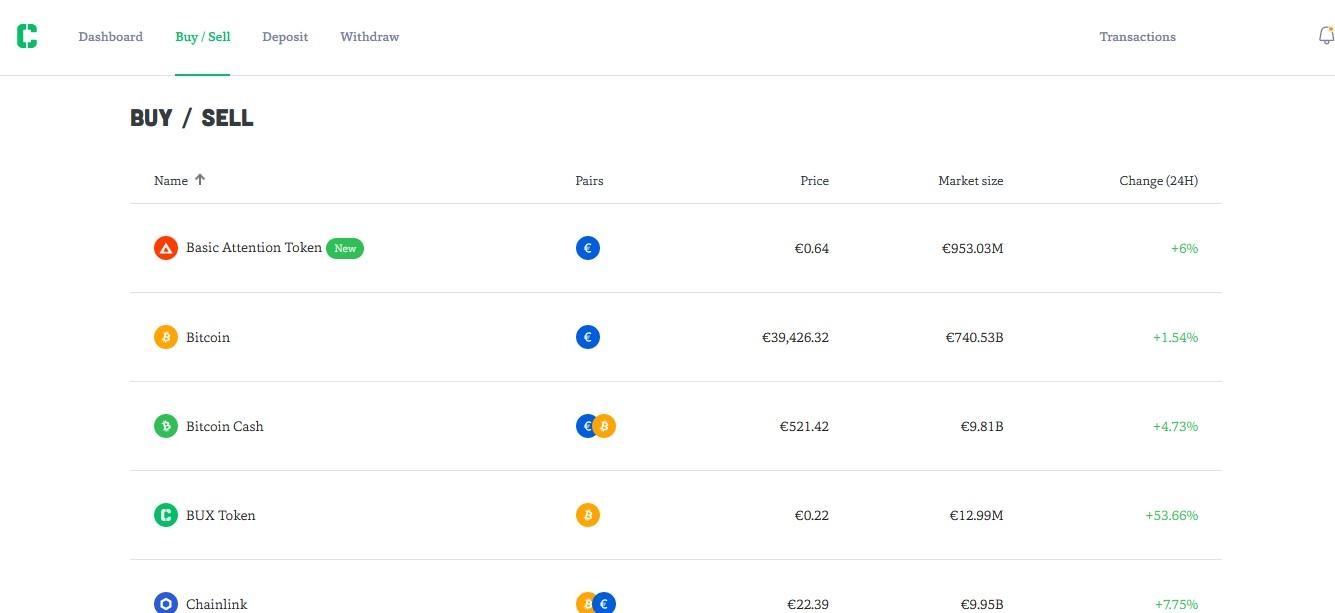Select the Buy / Sell tab

[x=203, y=37]
